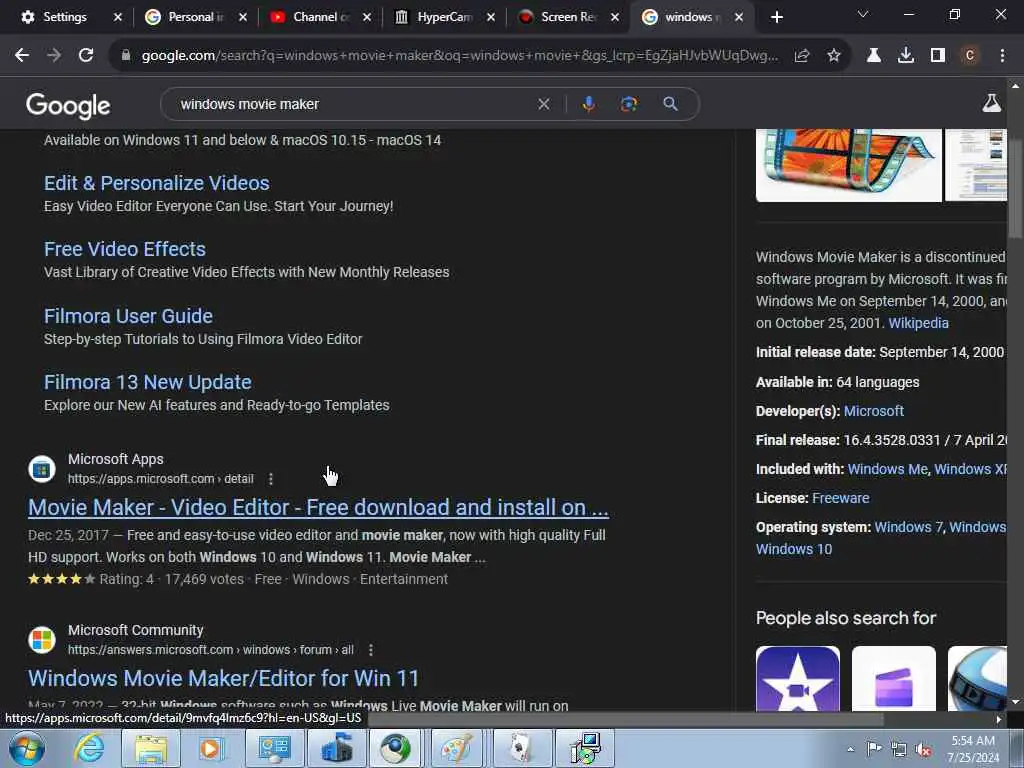Open Chrome downloads icon
Viewport: 1024px width, 768px height.
(x=906, y=56)
